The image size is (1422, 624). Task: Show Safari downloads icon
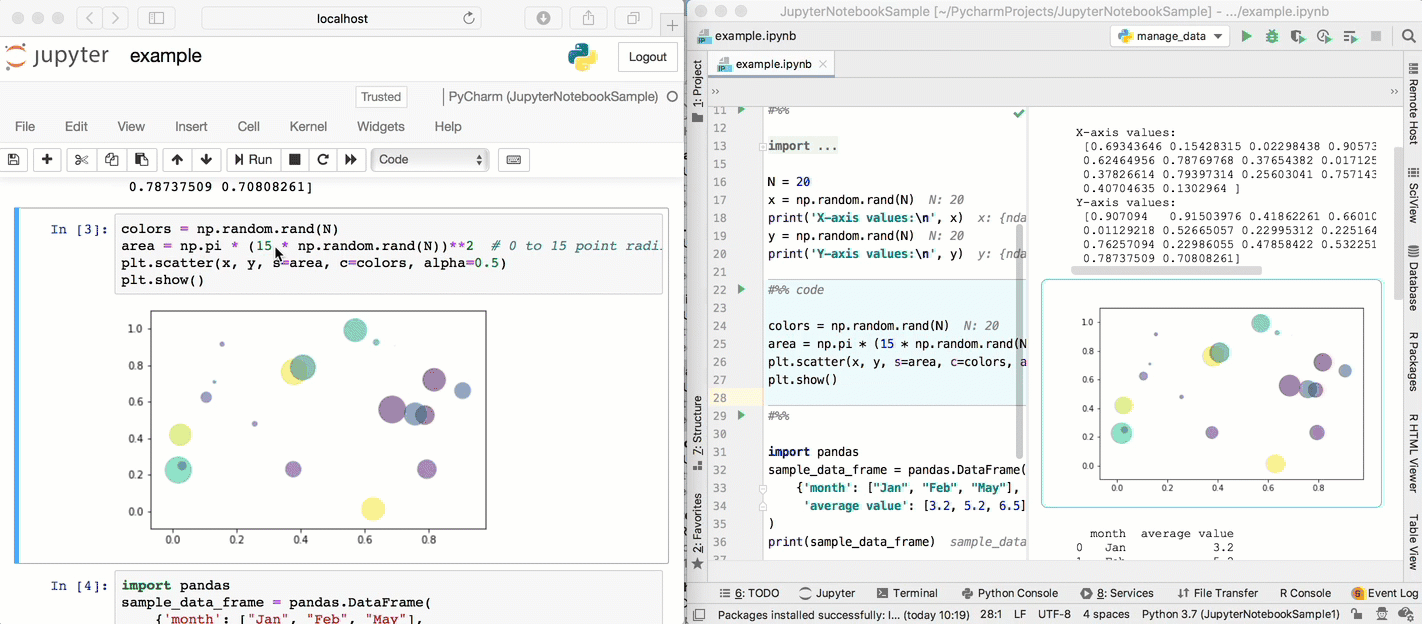543,18
